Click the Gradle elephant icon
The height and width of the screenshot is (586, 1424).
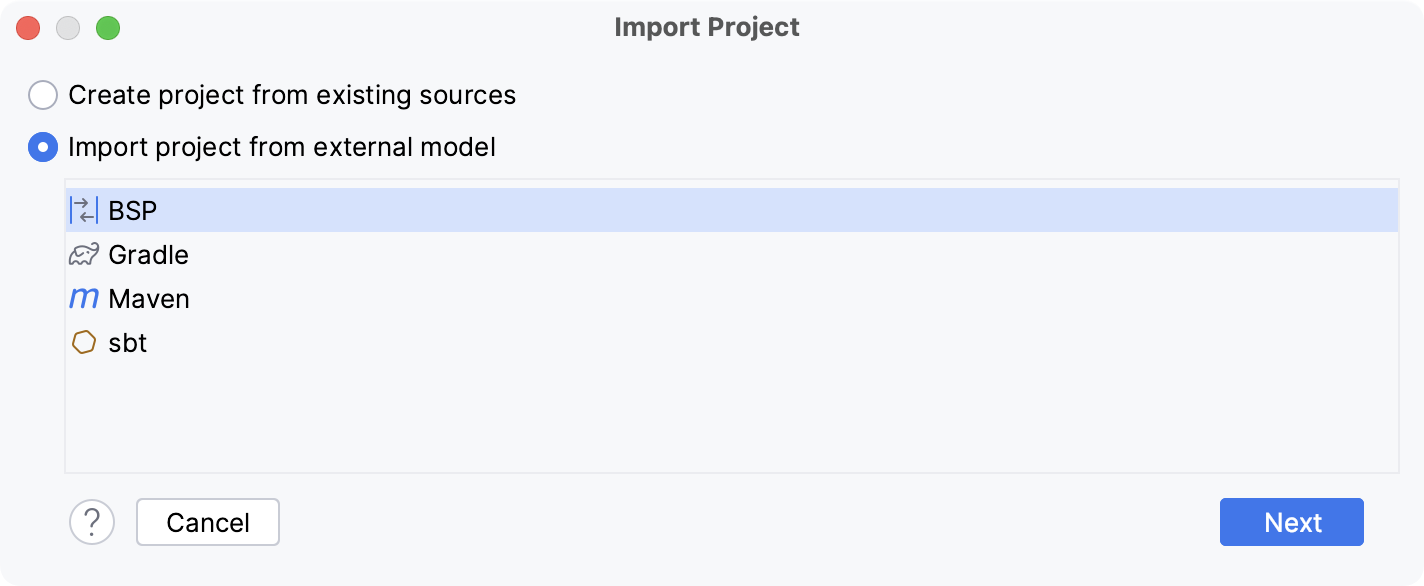tap(84, 254)
